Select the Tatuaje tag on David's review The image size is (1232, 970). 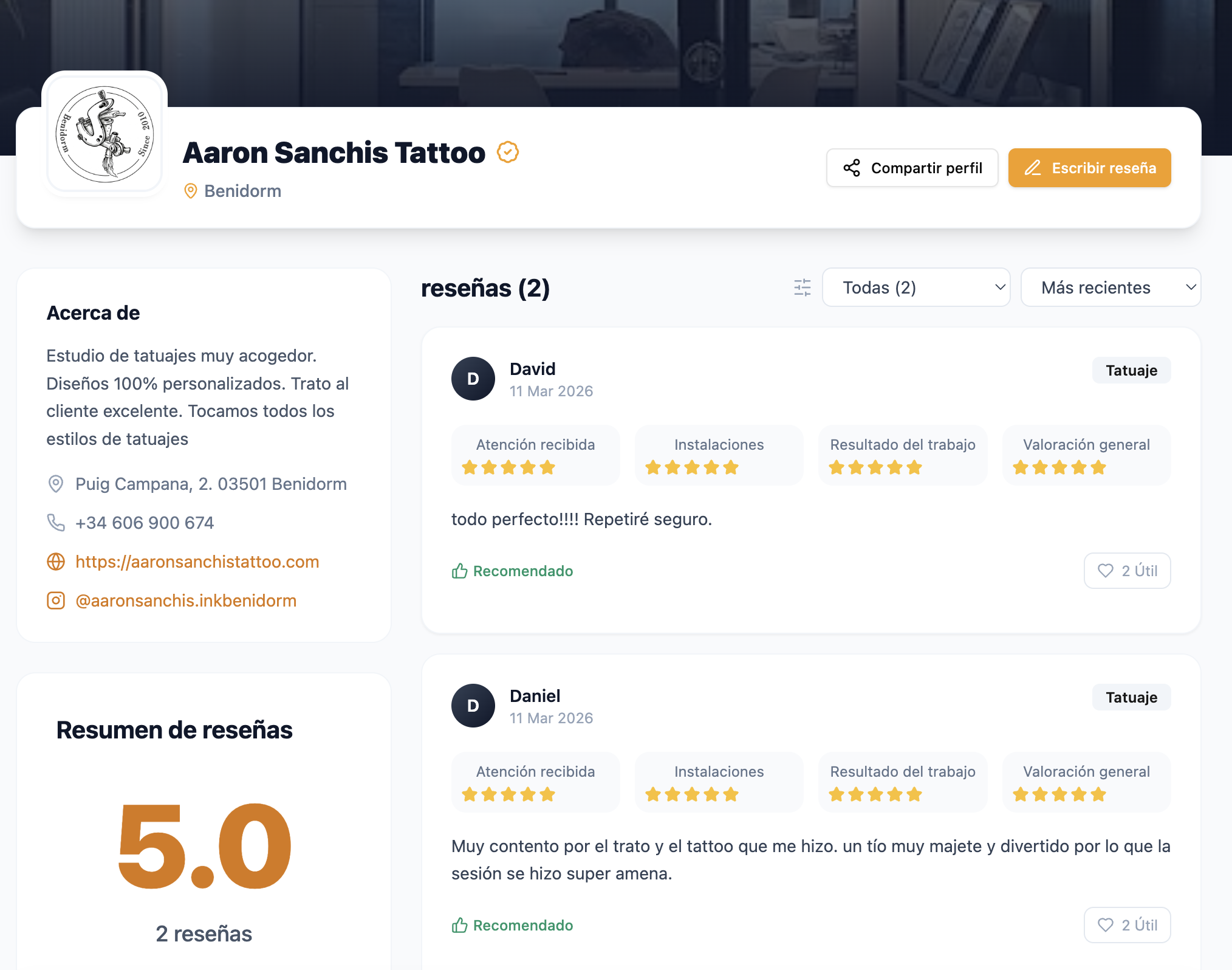(x=1131, y=370)
